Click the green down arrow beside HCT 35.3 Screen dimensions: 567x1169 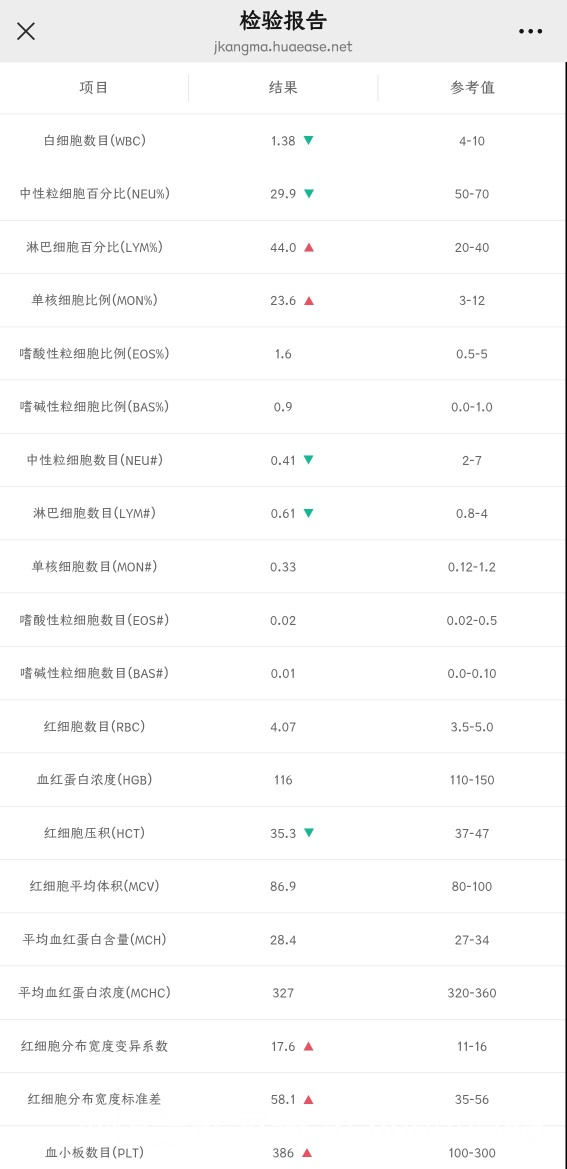309,833
